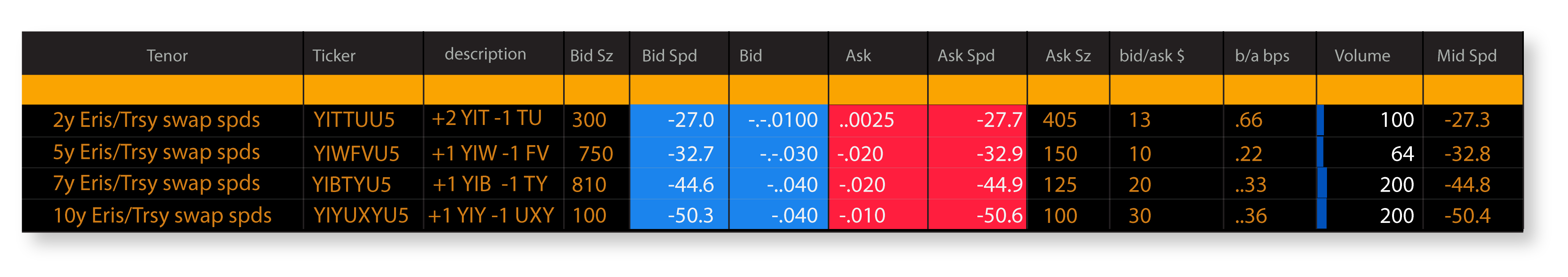Select the Mid Spd column header
Screen dimensions: 1568x277
(1466, 55)
